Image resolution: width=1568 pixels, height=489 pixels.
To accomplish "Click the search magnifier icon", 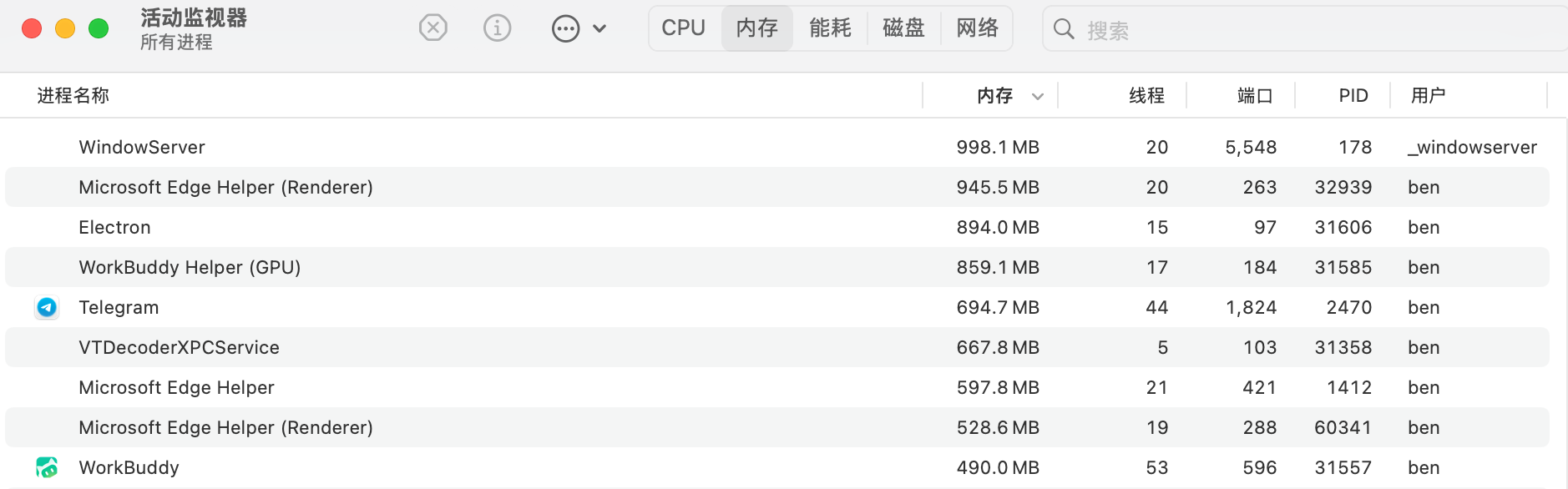I will pos(1064,29).
